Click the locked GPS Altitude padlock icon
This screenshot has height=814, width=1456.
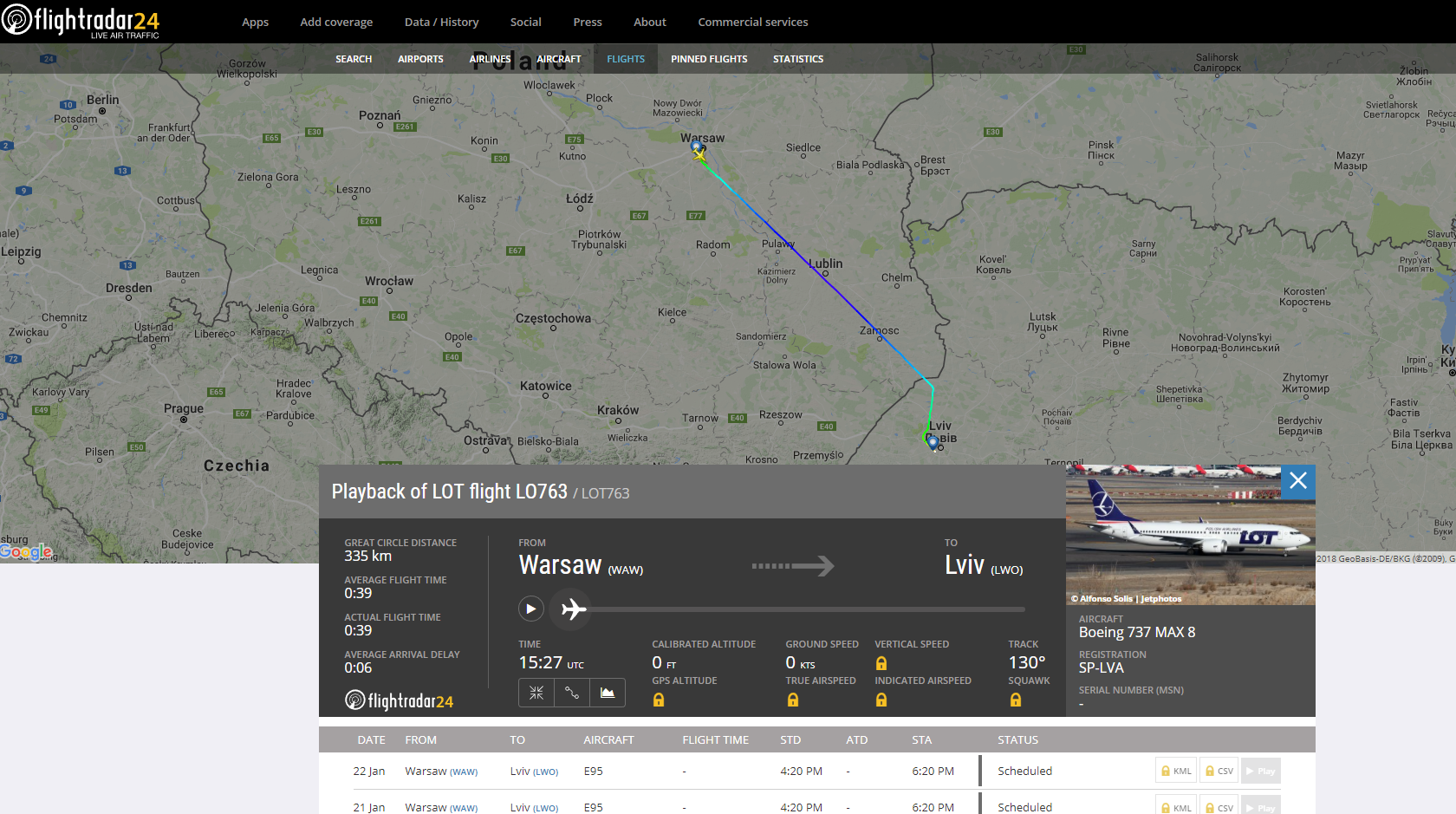[x=659, y=700]
